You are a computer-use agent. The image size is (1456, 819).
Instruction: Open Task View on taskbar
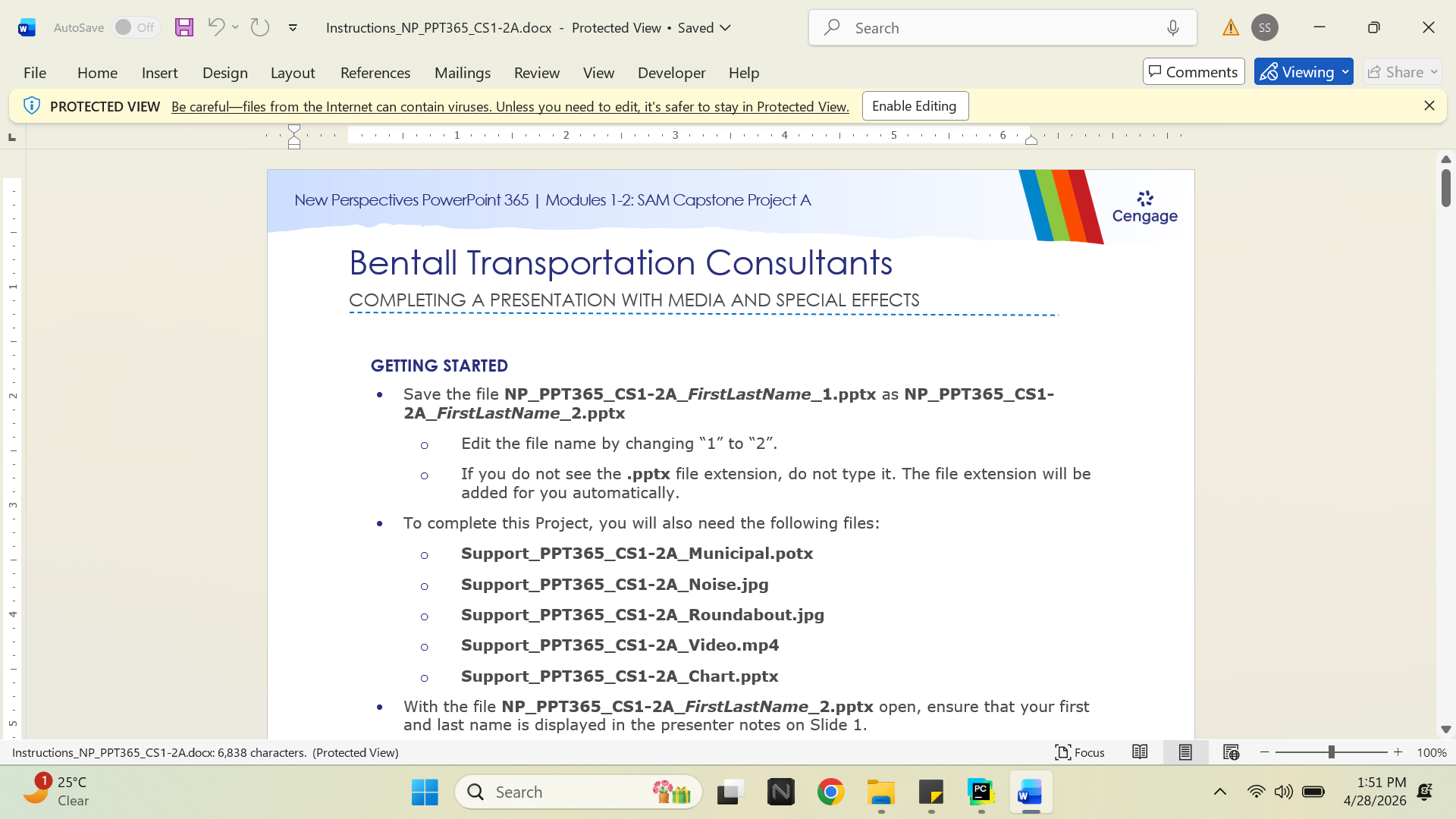730,792
